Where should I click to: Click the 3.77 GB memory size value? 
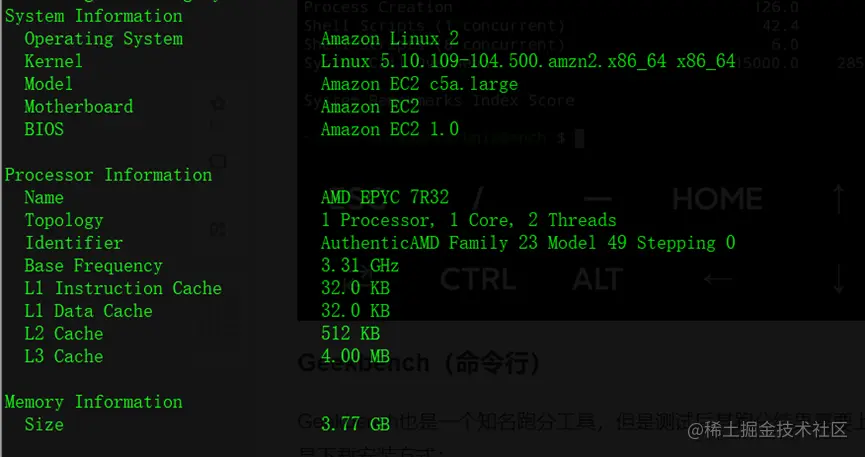pos(355,424)
